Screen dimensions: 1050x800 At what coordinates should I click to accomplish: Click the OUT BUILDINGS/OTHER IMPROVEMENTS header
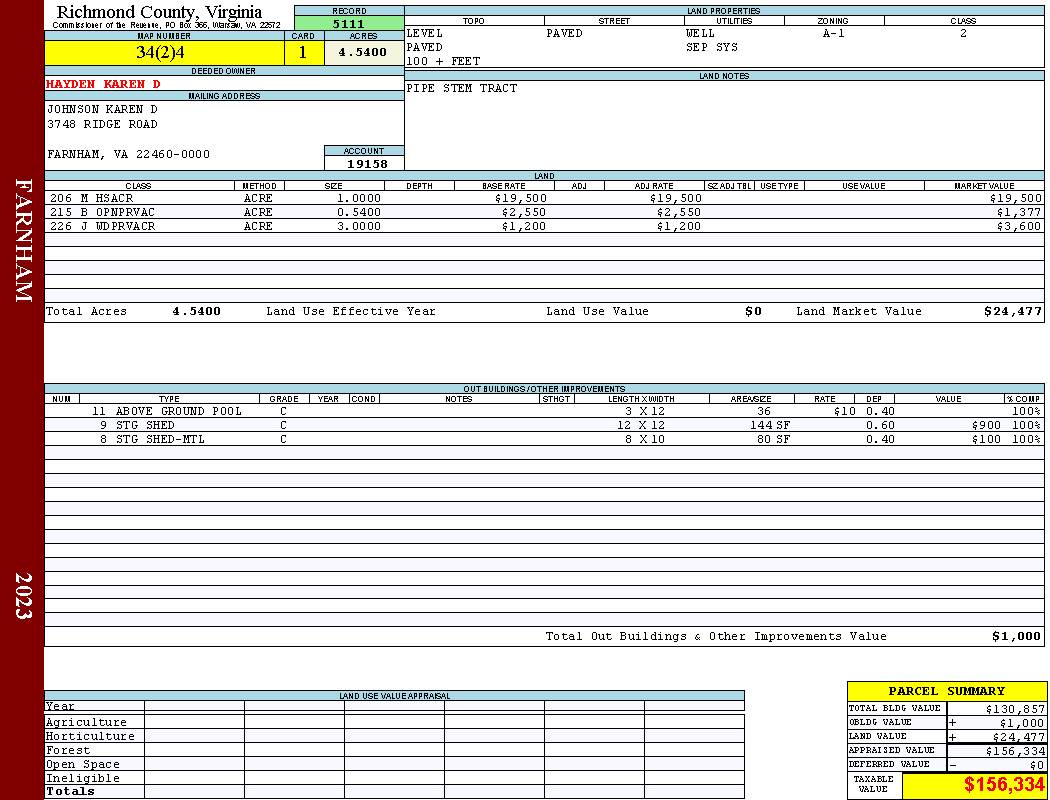[x=544, y=388]
